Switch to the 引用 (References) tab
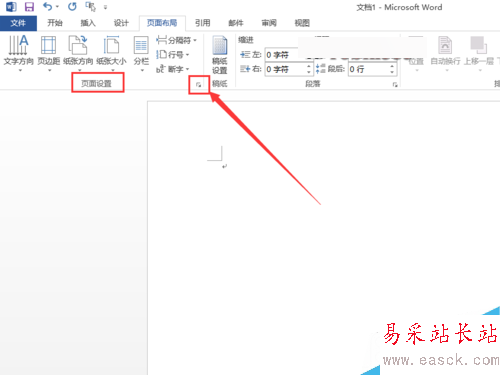The height and width of the screenshot is (375, 500). coord(202,23)
